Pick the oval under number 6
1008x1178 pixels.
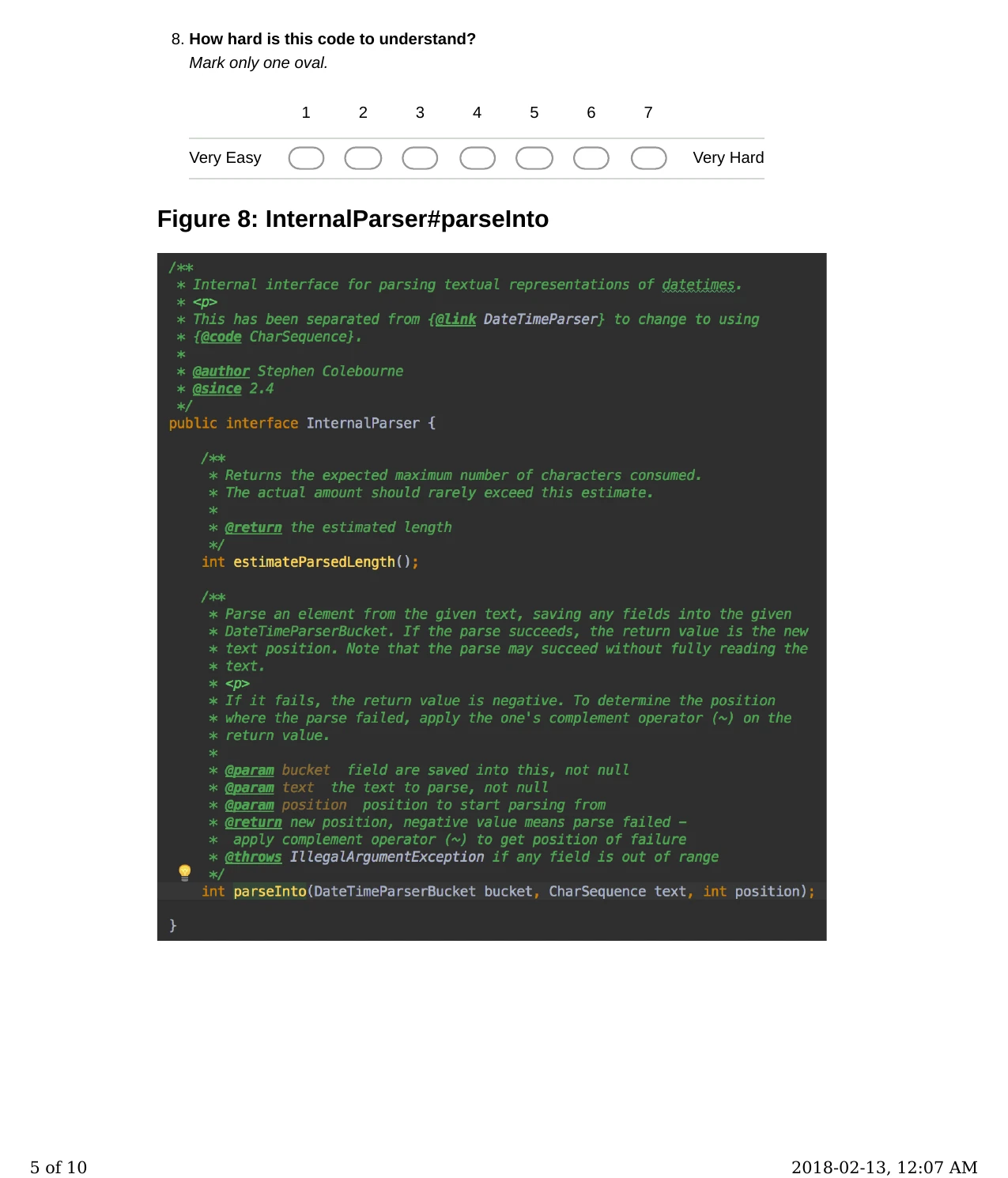[591, 158]
